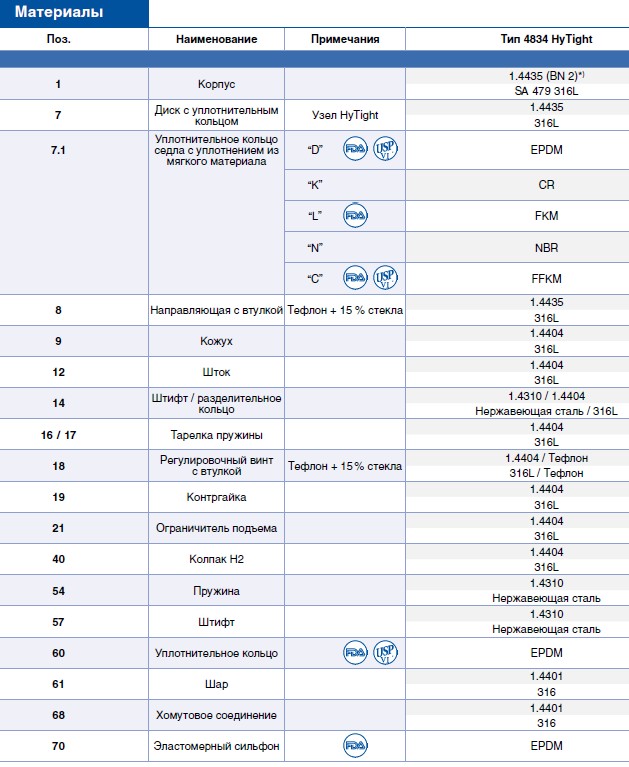Click Тефлон + 15 % стекла in row 18
Screen dimensions: 629x767
click(345, 466)
